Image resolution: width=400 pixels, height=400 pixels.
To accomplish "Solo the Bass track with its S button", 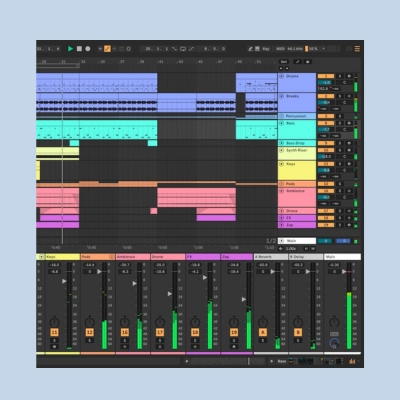I will click(x=340, y=123).
